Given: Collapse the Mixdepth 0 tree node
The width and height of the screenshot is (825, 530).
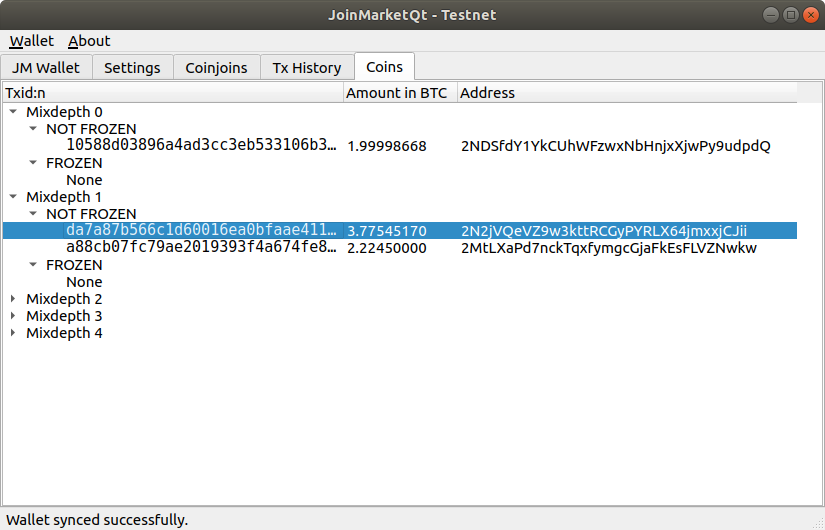Looking at the screenshot, I should [x=13, y=112].
